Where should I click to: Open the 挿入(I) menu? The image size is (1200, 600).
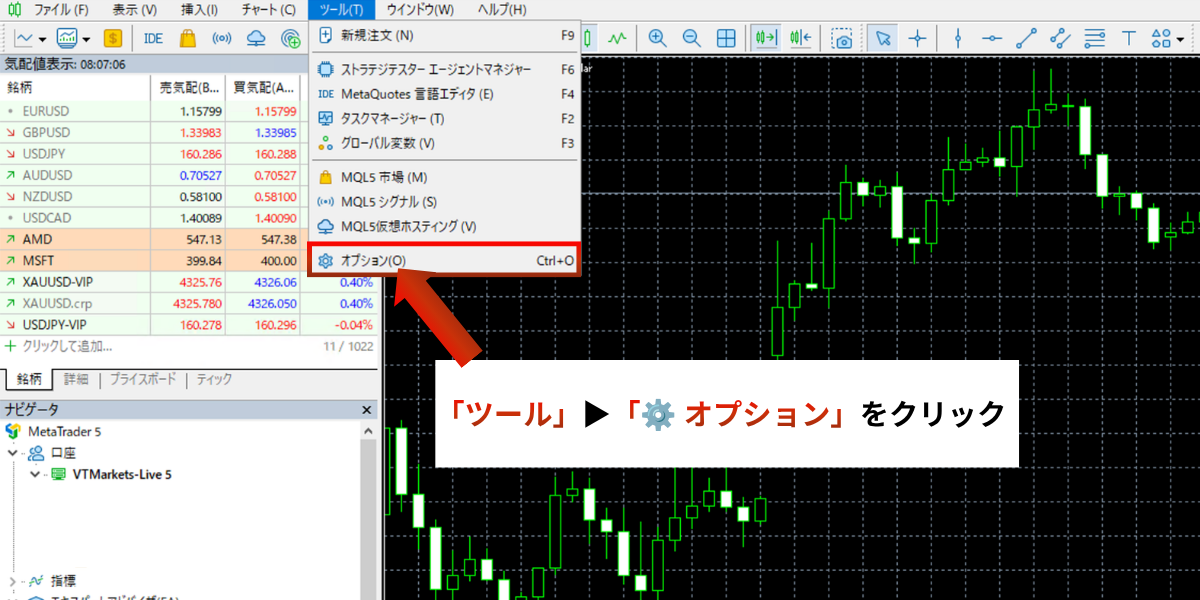click(x=200, y=10)
